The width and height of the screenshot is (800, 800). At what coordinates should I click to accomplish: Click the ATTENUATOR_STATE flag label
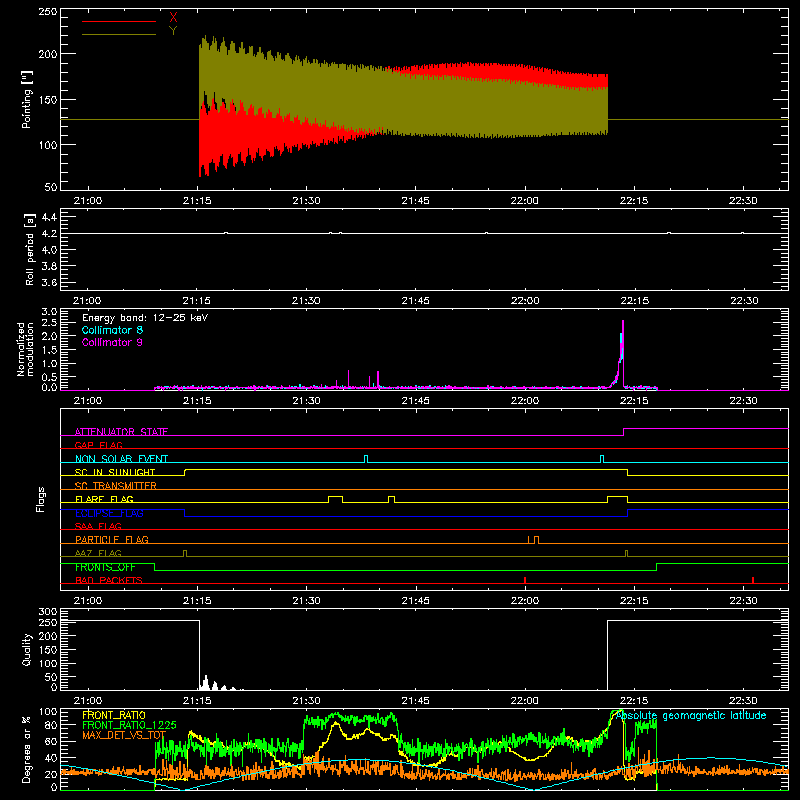(x=121, y=432)
